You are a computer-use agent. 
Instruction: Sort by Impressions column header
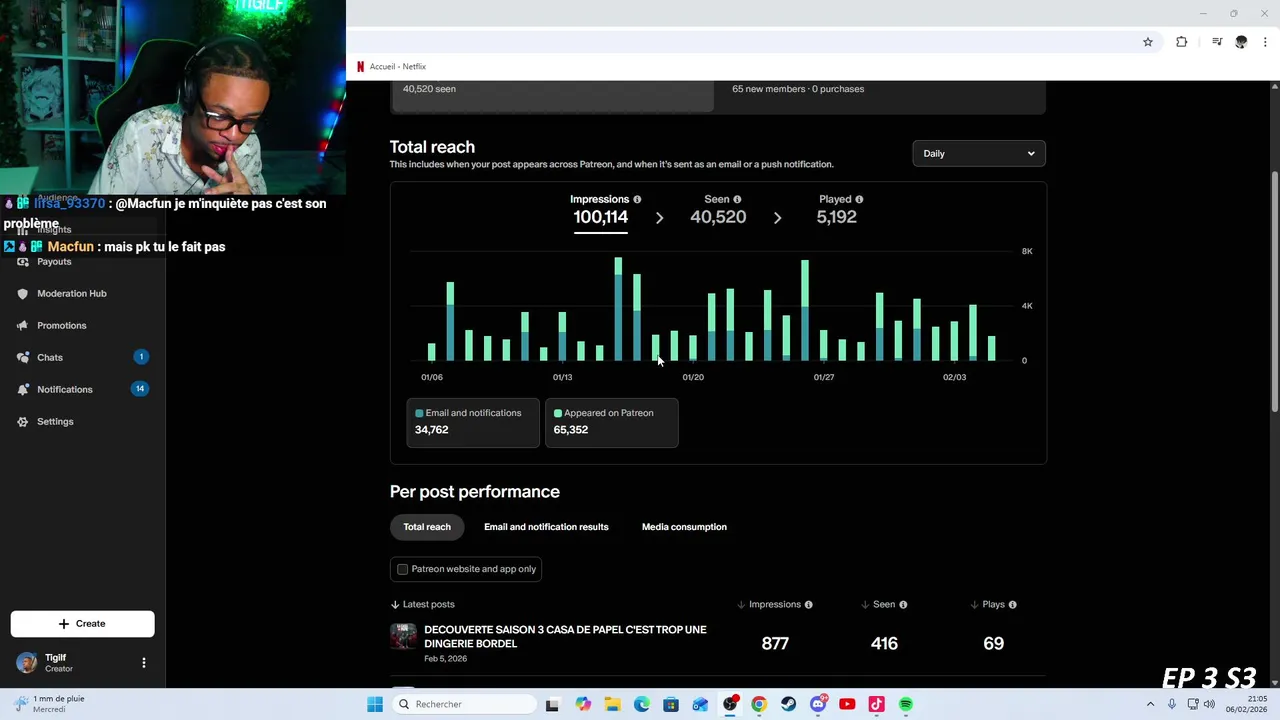775,605
